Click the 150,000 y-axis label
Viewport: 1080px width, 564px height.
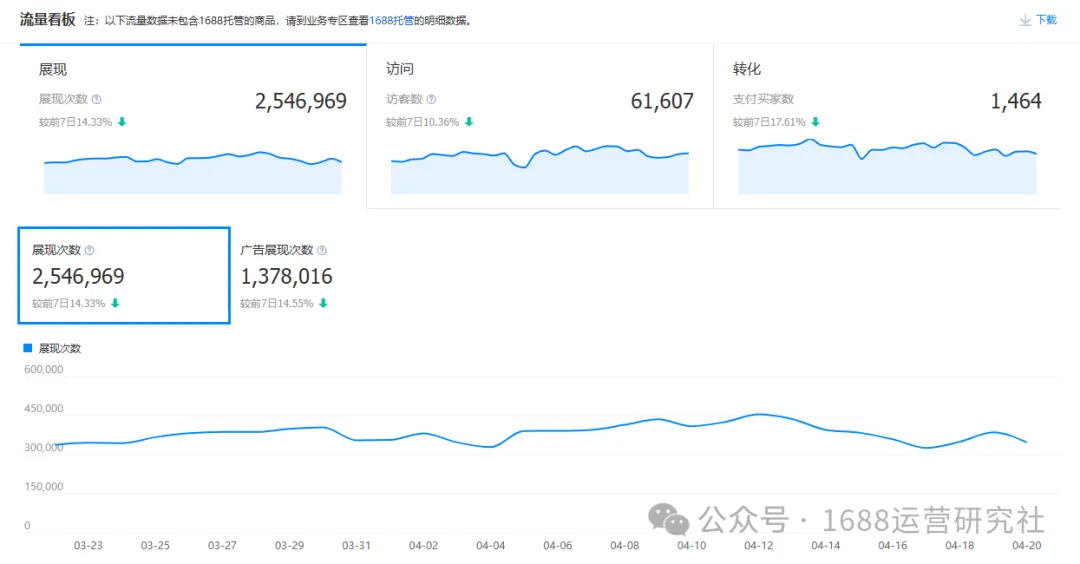(x=43, y=487)
